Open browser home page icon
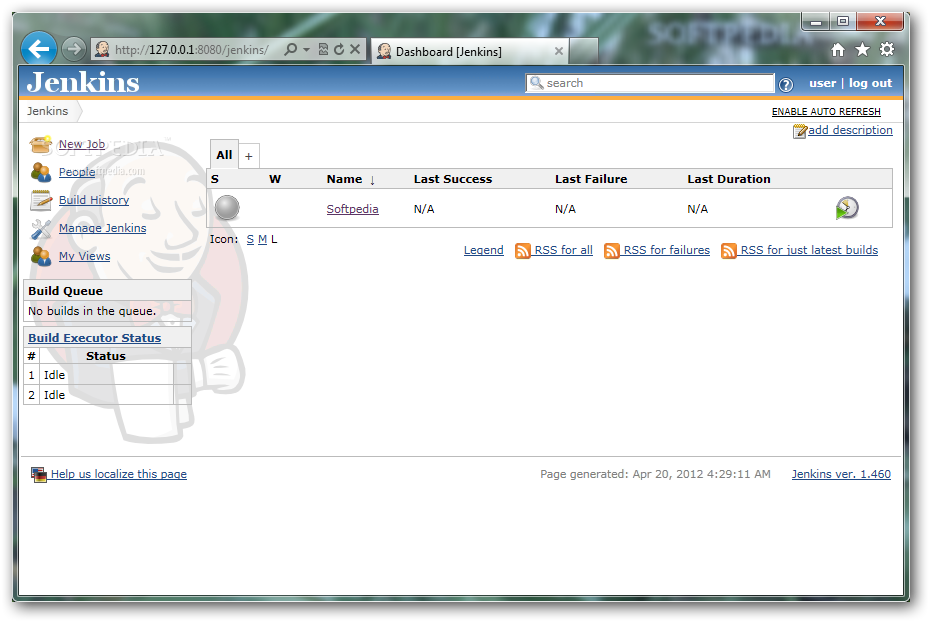The width and height of the screenshot is (930, 622). (x=837, y=50)
